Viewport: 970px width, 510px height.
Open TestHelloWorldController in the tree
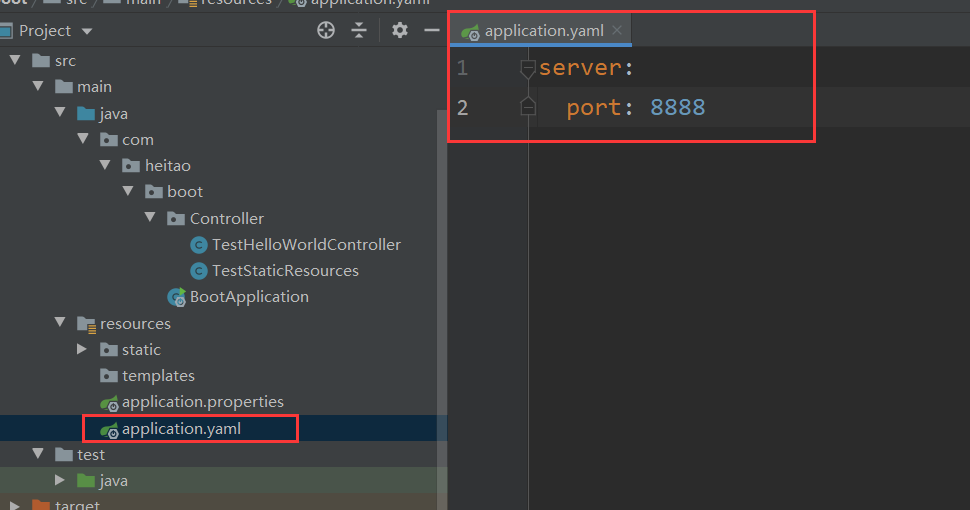[x=306, y=244]
